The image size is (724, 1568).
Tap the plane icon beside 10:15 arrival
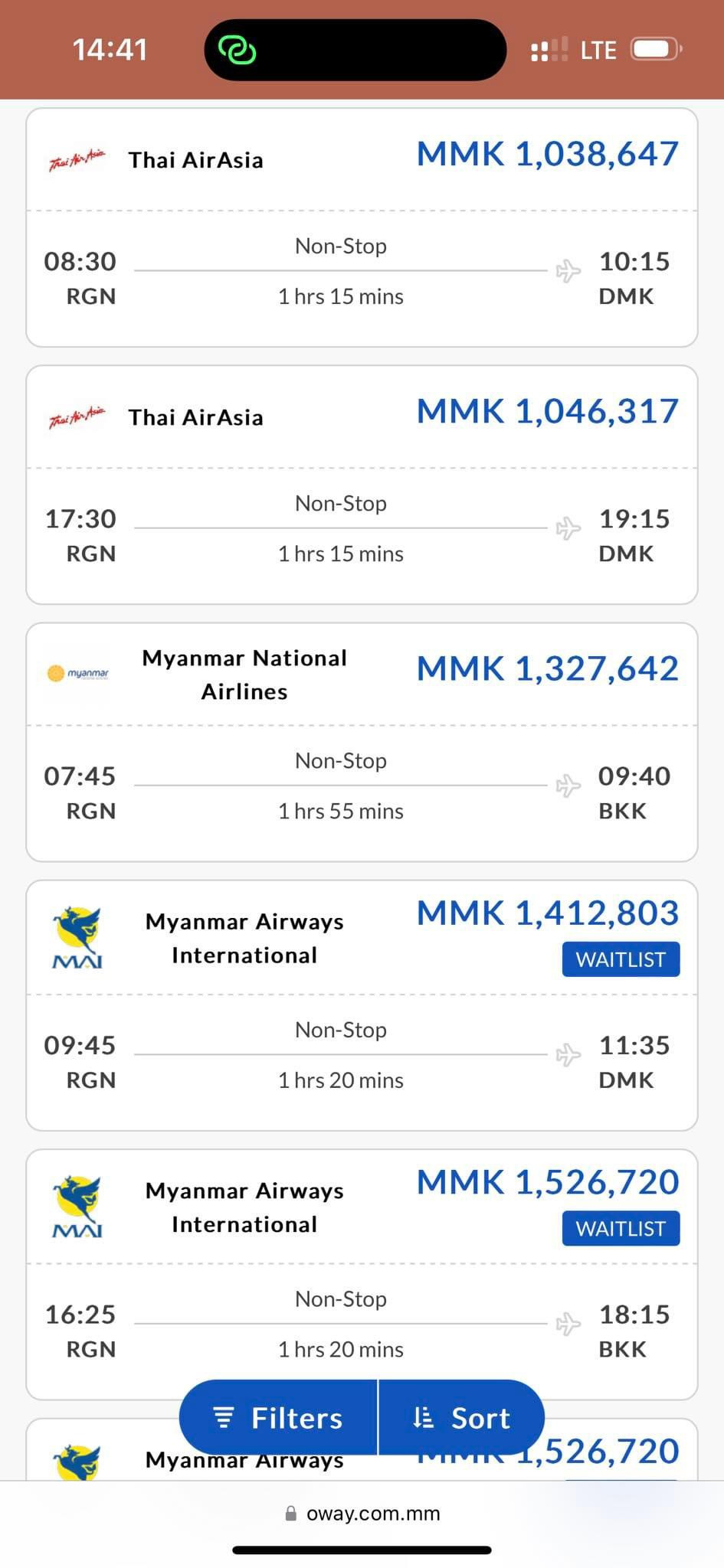568,270
